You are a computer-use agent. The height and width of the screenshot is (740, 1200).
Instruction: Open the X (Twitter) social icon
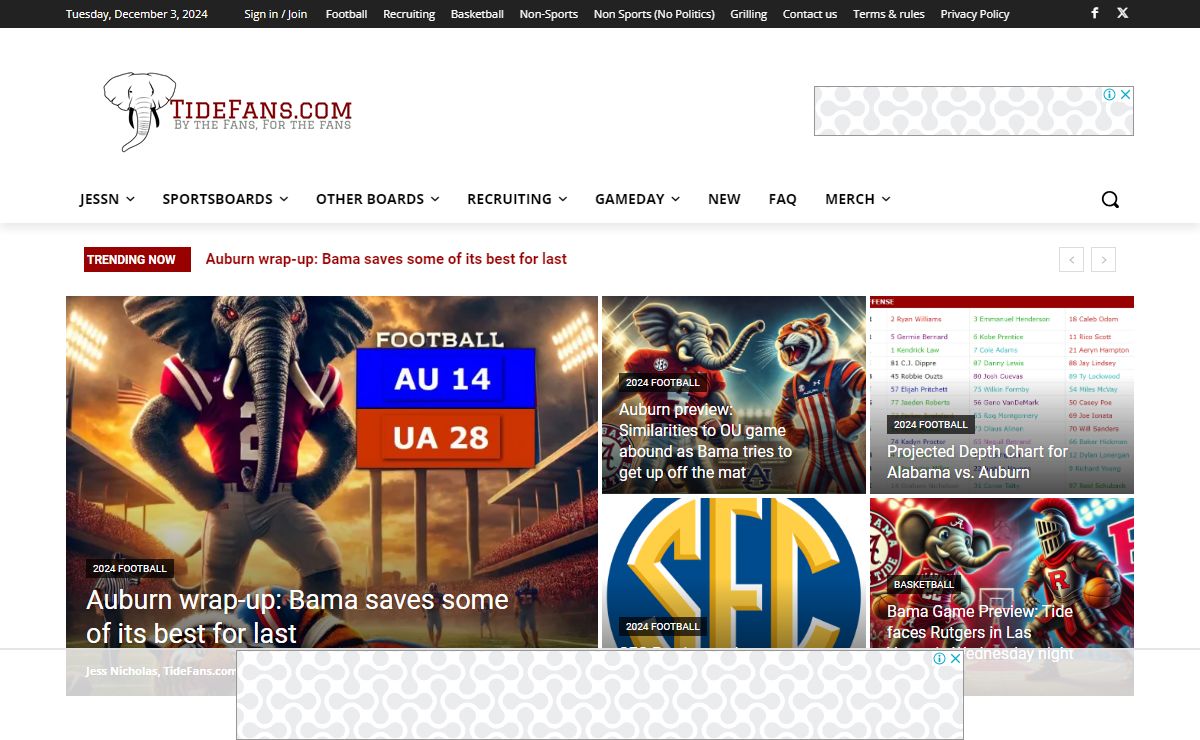1122,13
